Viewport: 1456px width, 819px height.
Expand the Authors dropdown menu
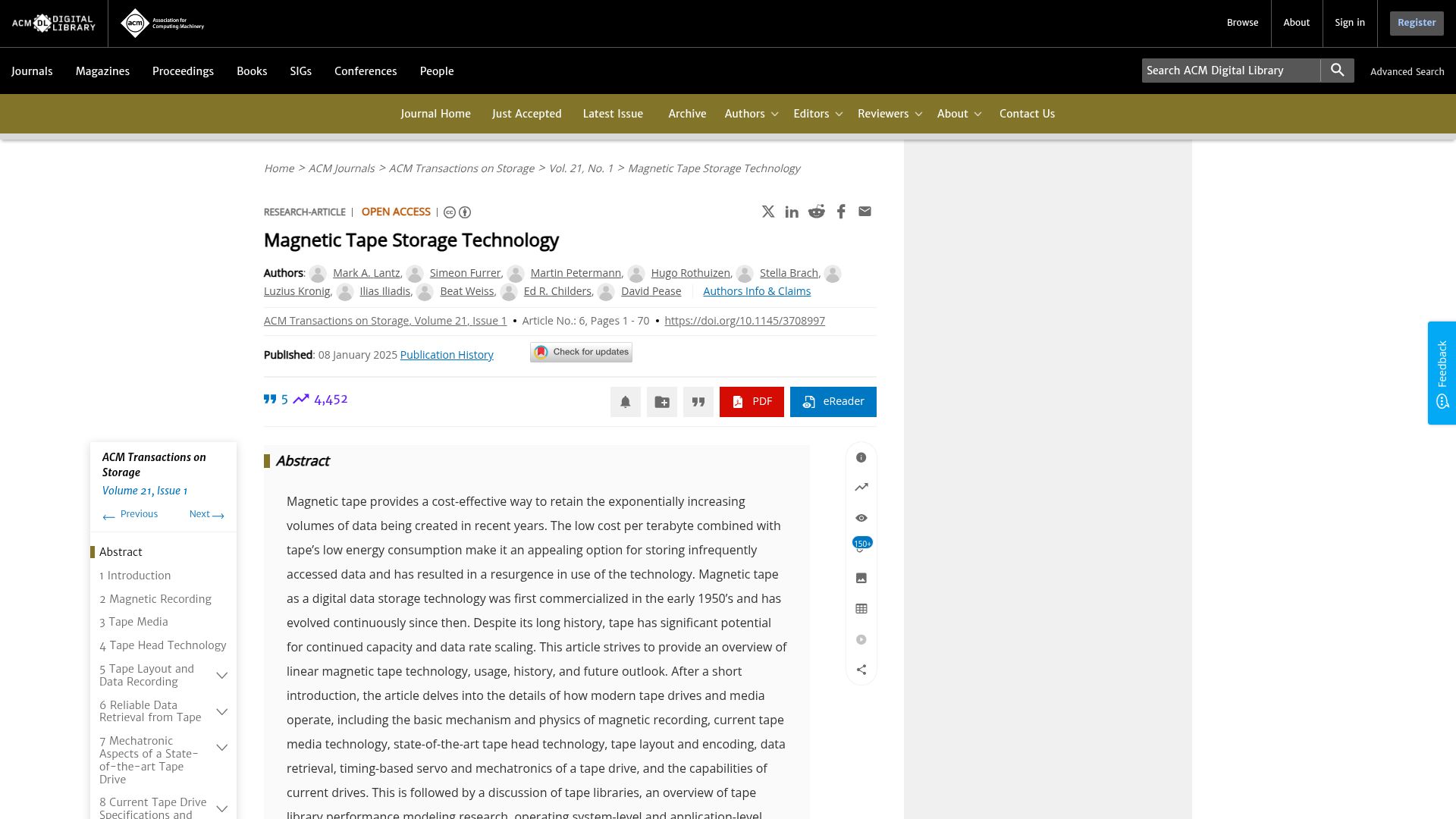click(x=751, y=114)
